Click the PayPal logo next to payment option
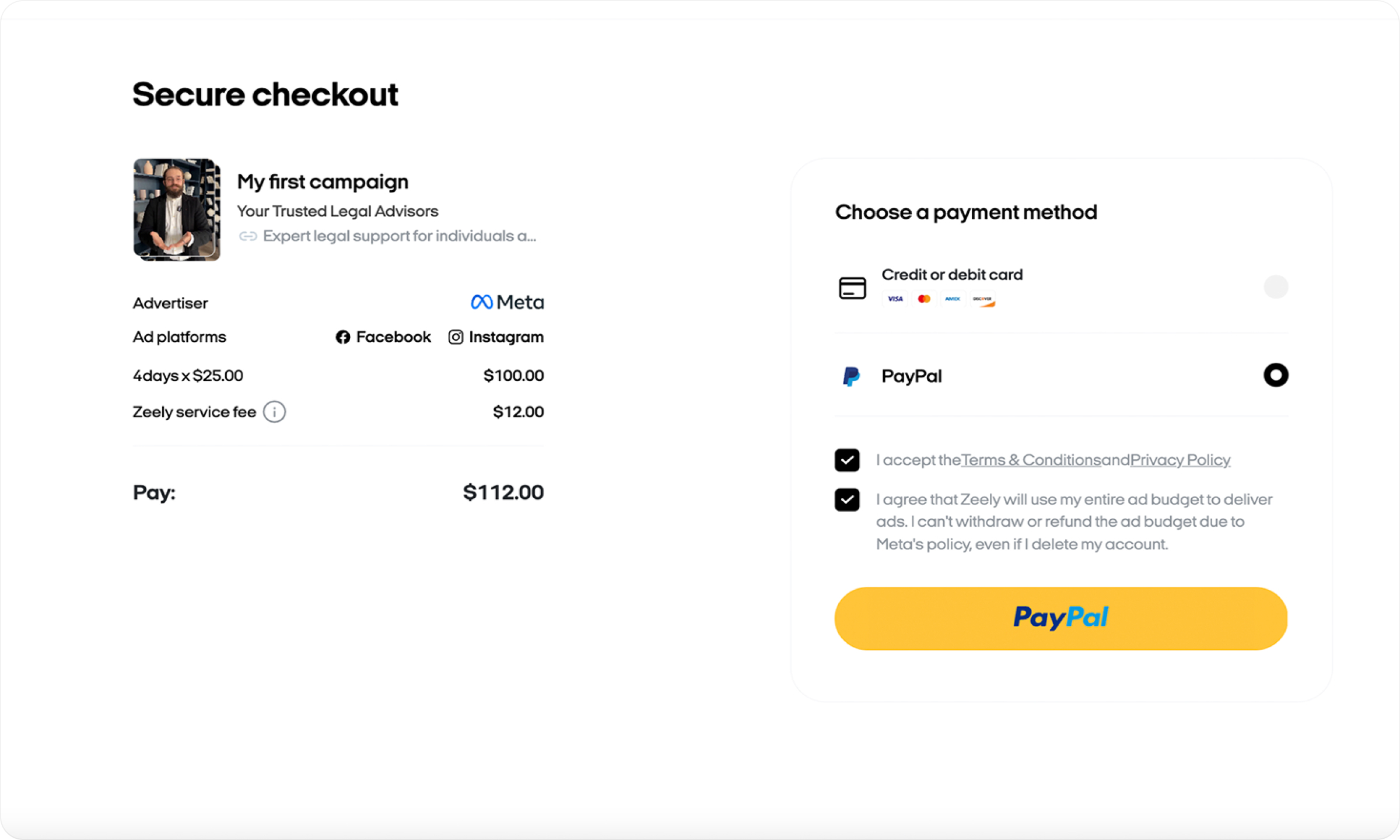 tap(851, 376)
